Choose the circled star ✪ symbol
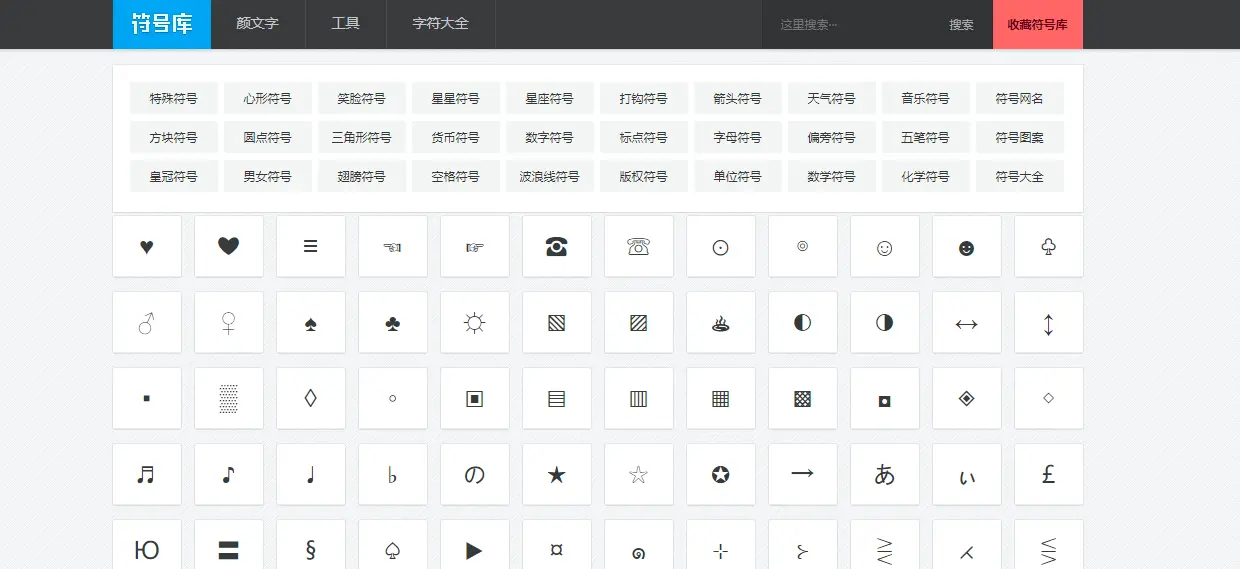 click(x=721, y=474)
